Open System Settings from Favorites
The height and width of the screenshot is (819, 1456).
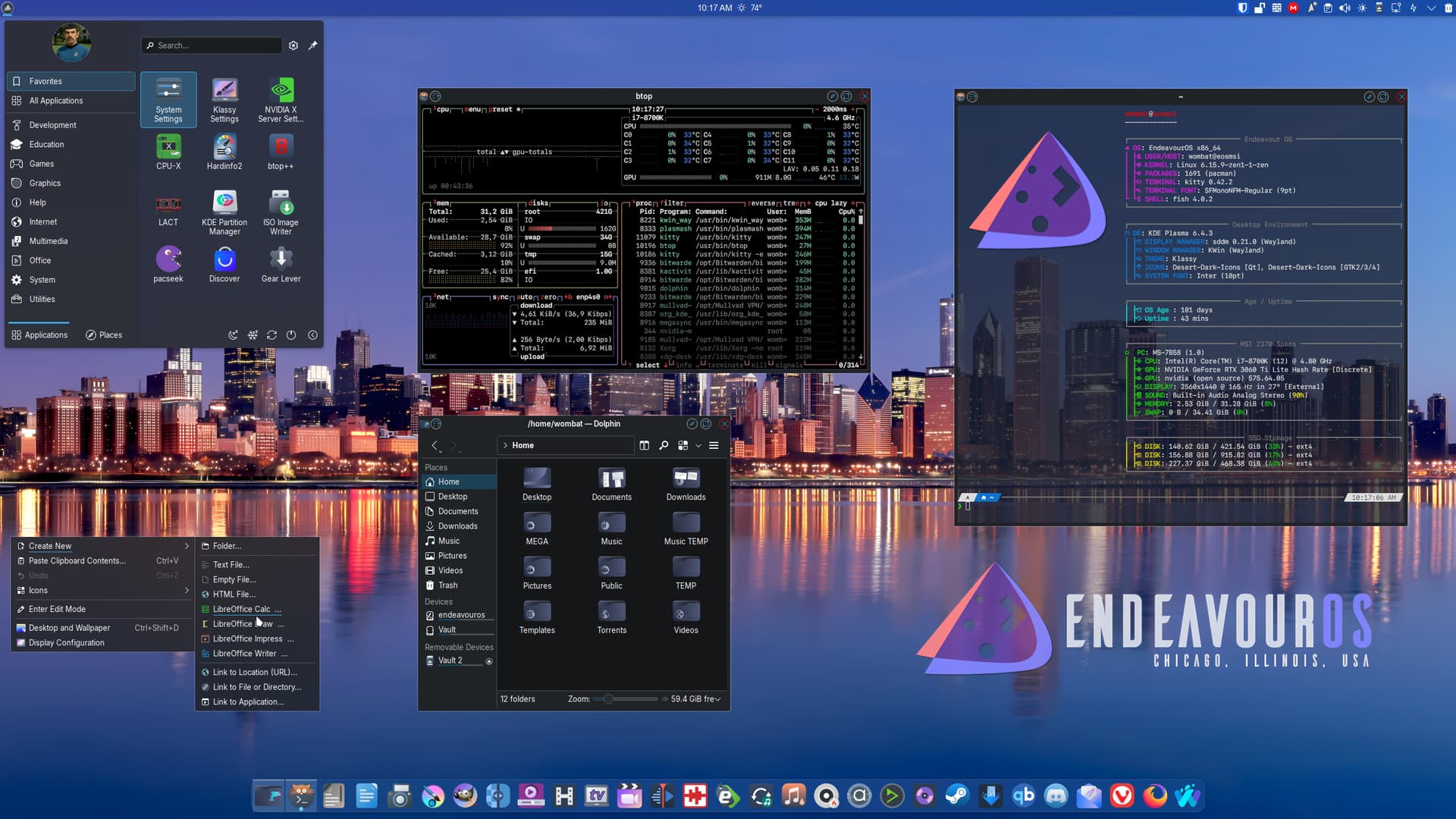tap(168, 99)
